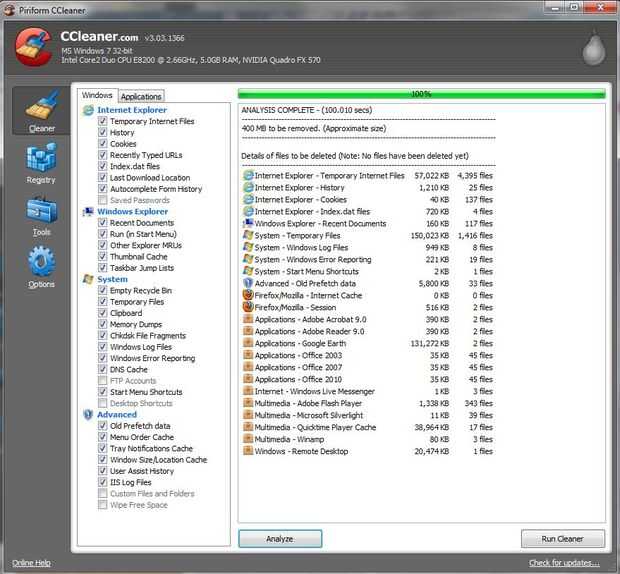Enable the Saved Passwords checkbox

point(103,200)
